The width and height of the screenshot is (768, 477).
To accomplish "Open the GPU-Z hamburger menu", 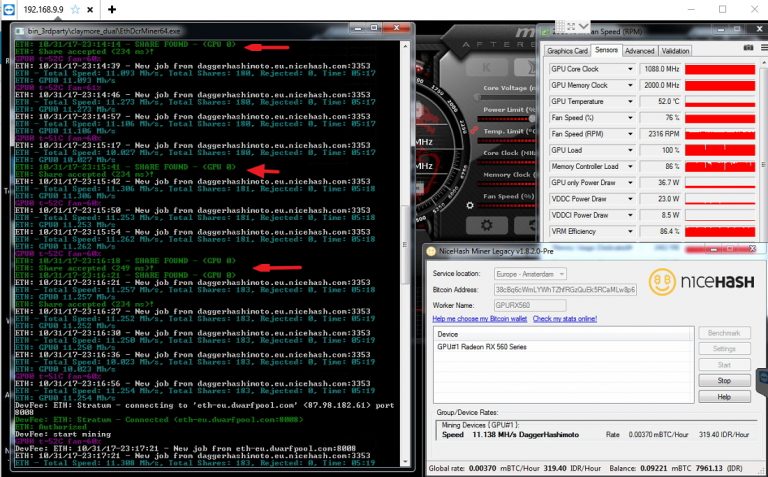I will click(764, 48).
